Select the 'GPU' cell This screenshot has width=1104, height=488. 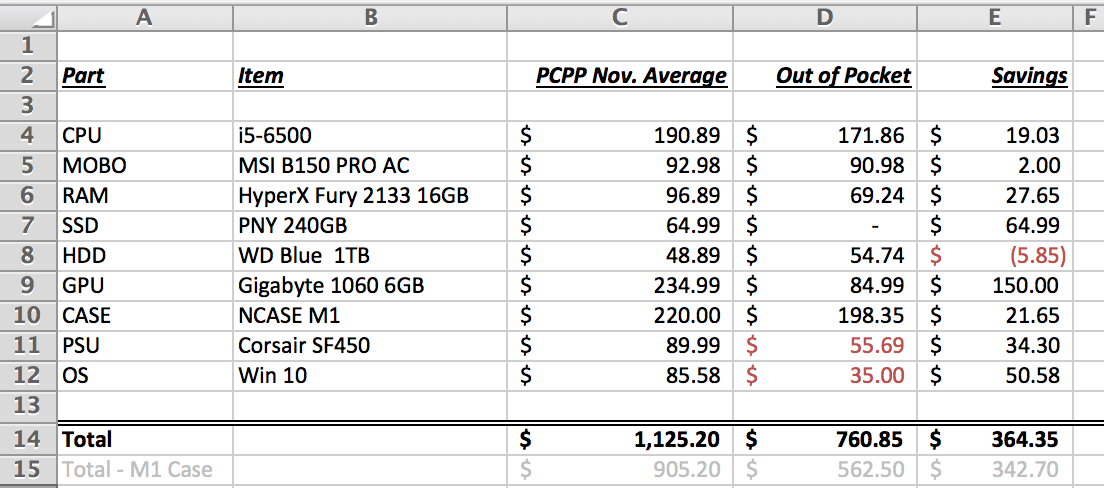(144, 285)
